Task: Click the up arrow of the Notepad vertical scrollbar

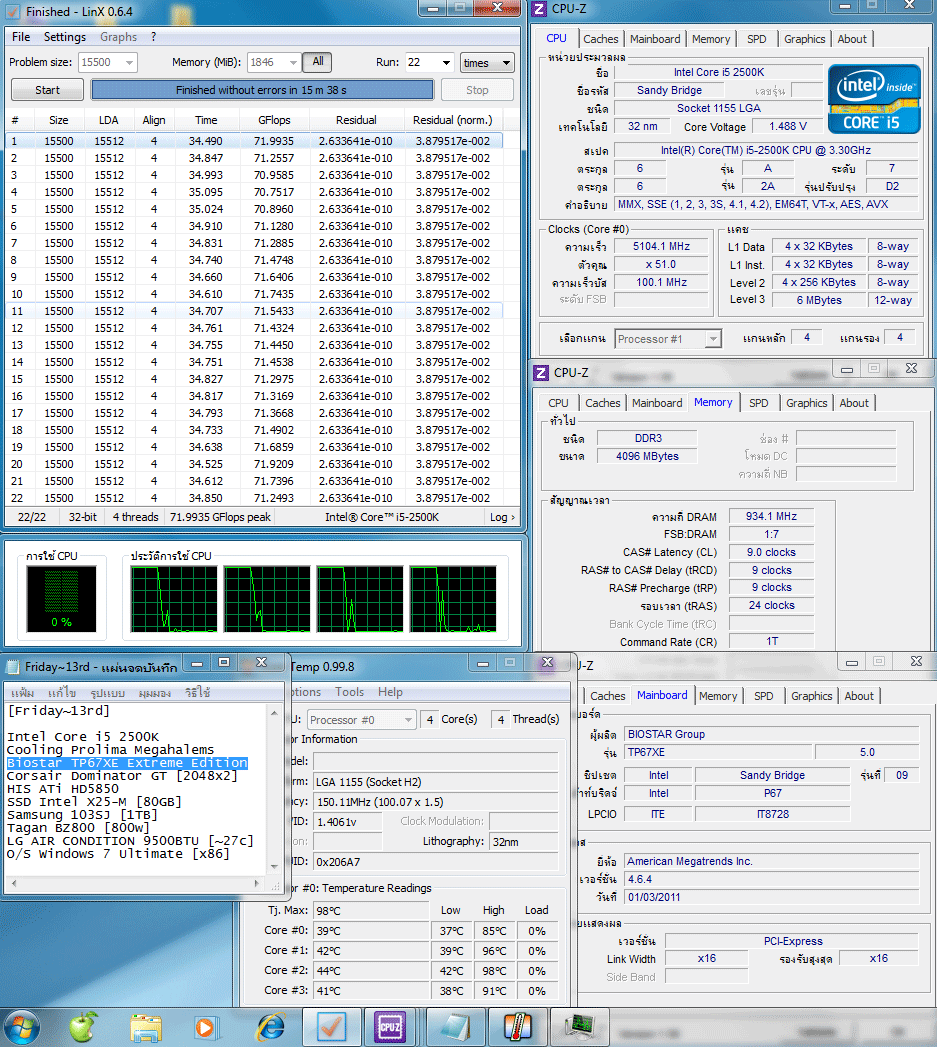Action: pos(274,713)
